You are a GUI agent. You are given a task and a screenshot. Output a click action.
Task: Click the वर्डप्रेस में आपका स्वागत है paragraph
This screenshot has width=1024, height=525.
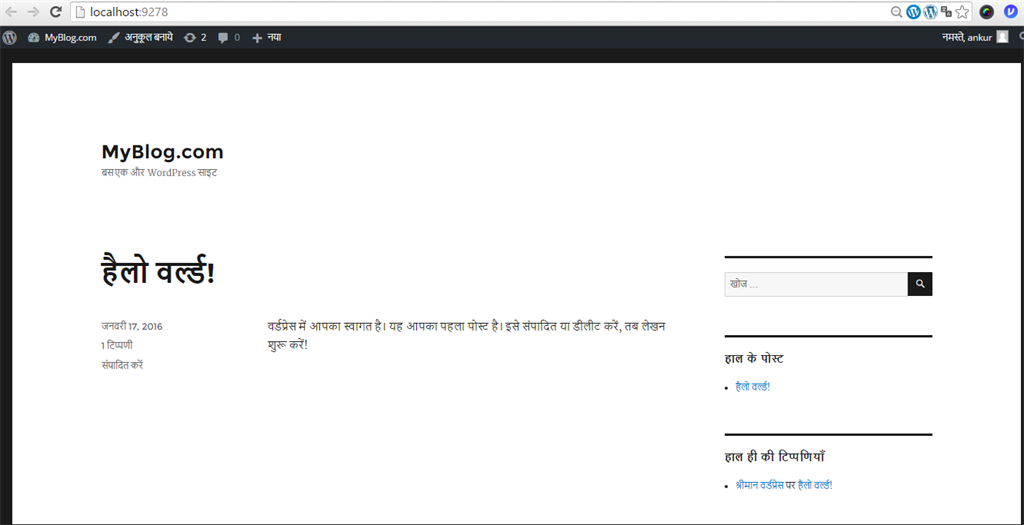(466, 334)
